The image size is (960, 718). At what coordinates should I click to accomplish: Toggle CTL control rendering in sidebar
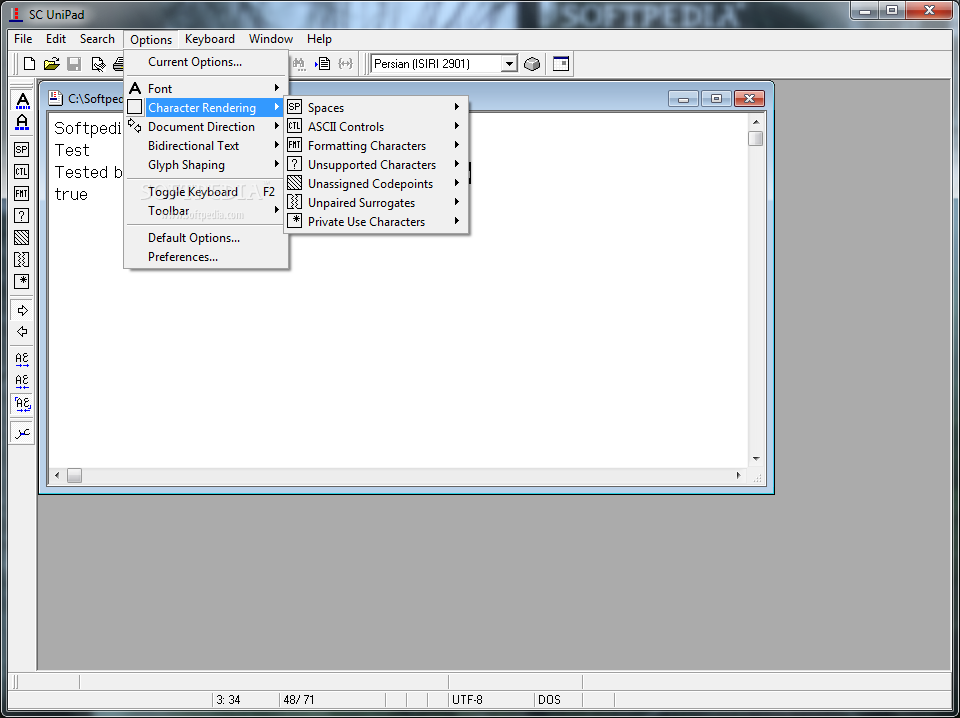click(x=21, y=171)
